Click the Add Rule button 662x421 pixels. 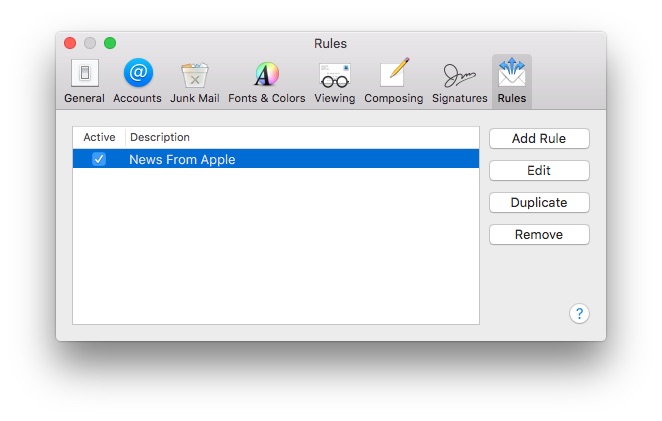tap(539, 139)
